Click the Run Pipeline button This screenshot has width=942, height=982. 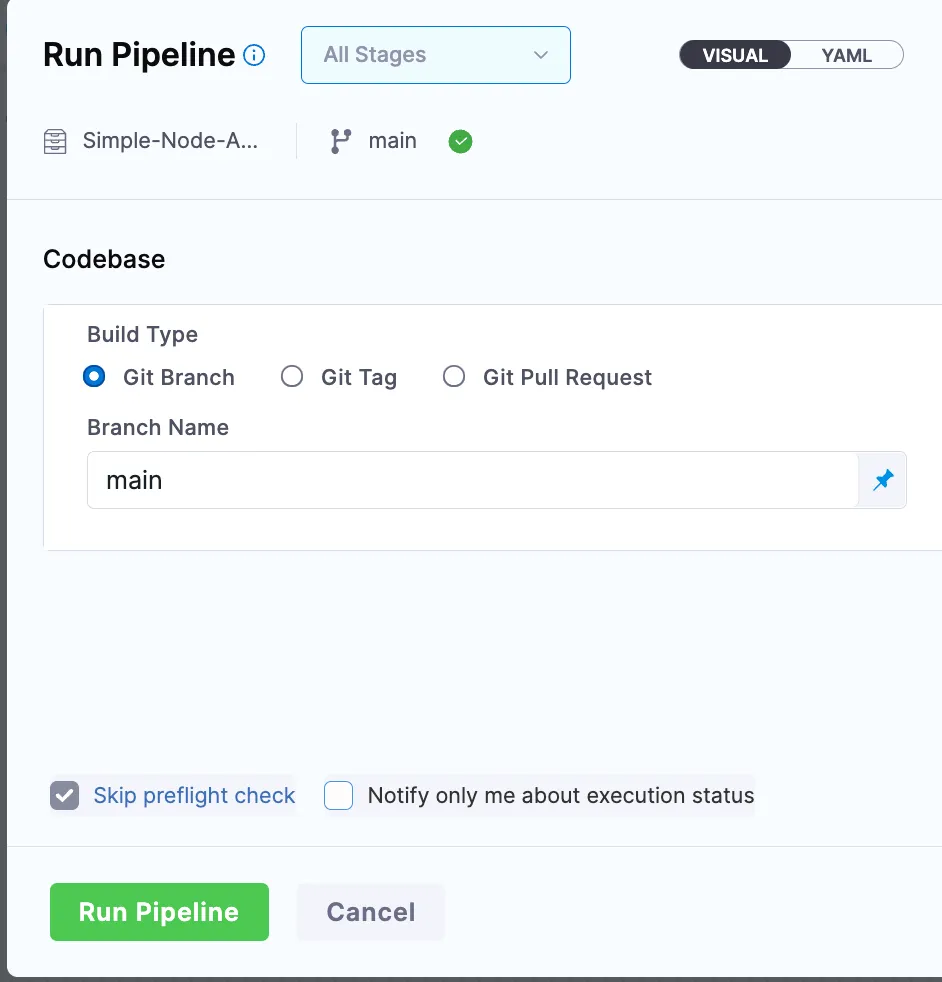tap(158, 911)
